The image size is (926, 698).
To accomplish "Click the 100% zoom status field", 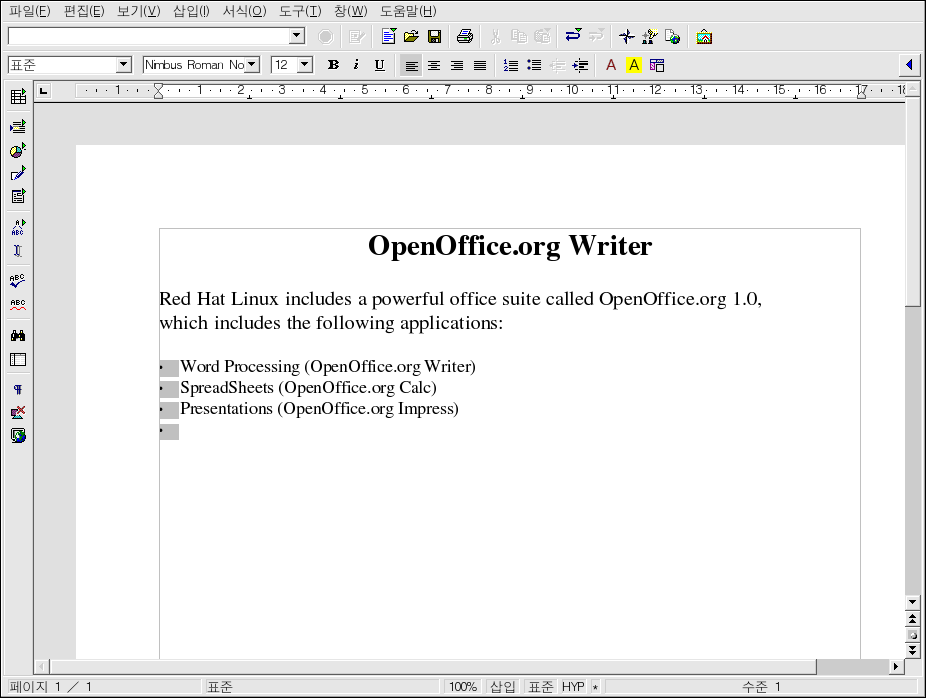I will pos(462,687).
